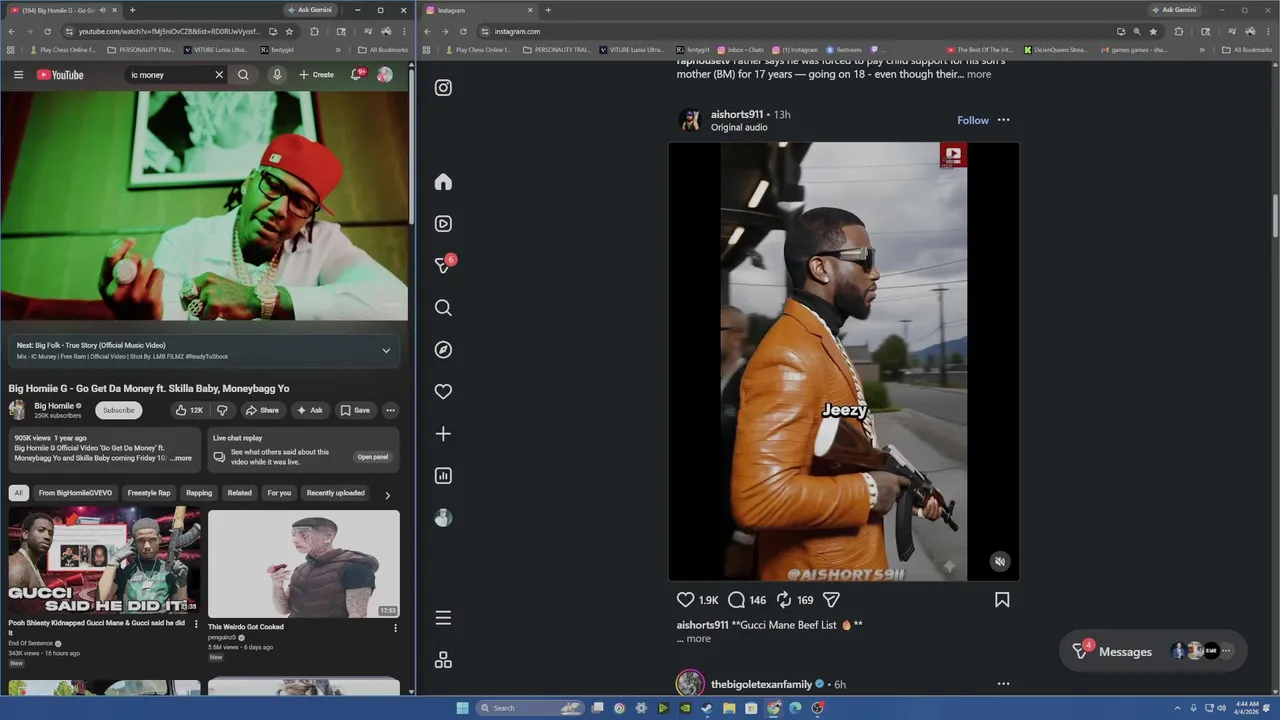1280x720 pixels.
Task: Follow aishorts911 on Instagram
Action: (973, 120)
